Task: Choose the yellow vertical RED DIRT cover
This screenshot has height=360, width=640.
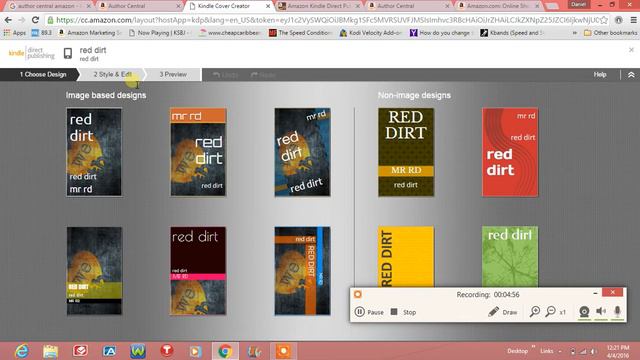Action: (406, 257)
